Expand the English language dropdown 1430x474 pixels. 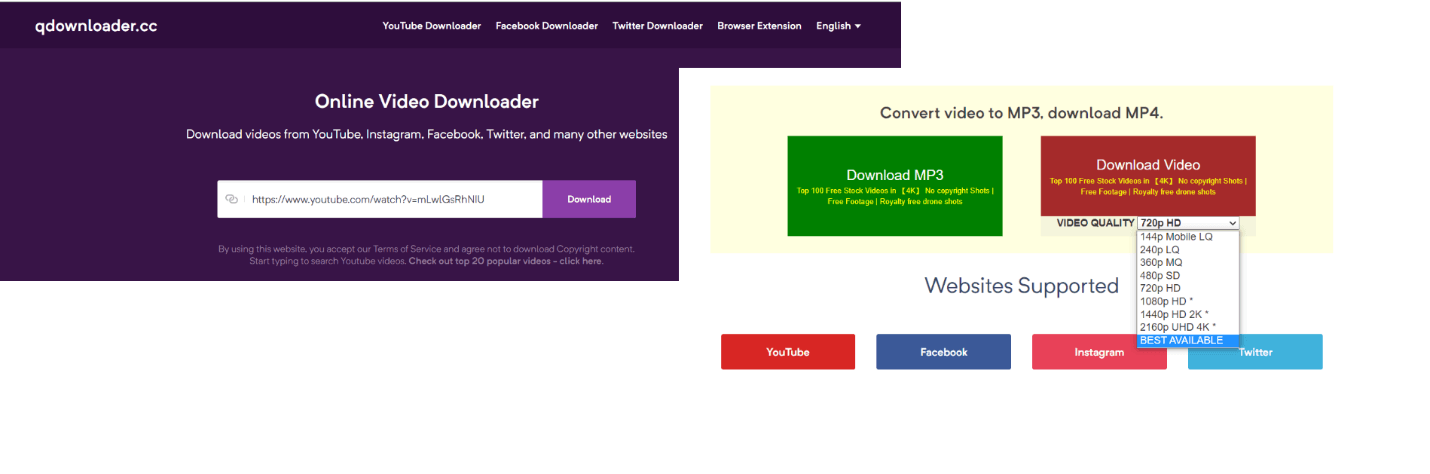coord(838,26)
